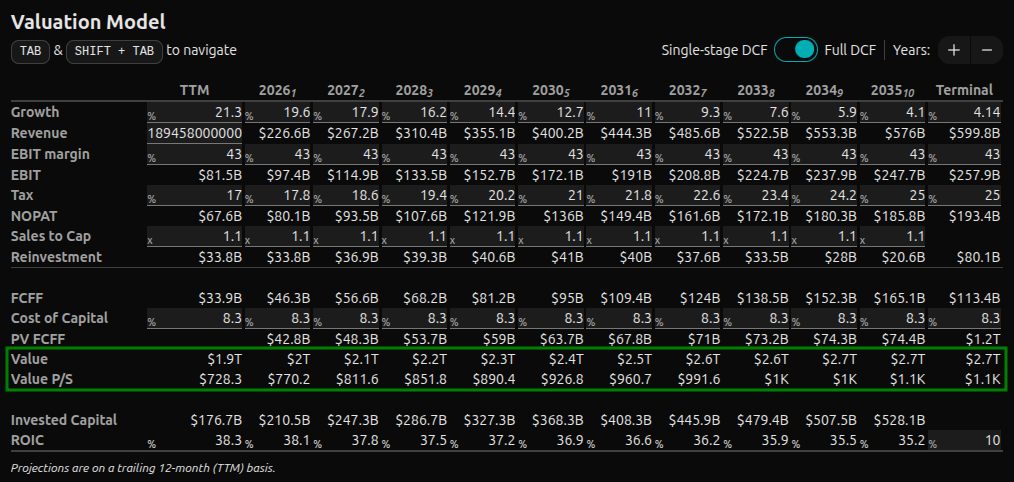Image resolution: width=1014 pixels, height=482 pixels.
Task: Toggle the Single-stage DCF / Full DCF switch
Action: click(x=796, y=50)
